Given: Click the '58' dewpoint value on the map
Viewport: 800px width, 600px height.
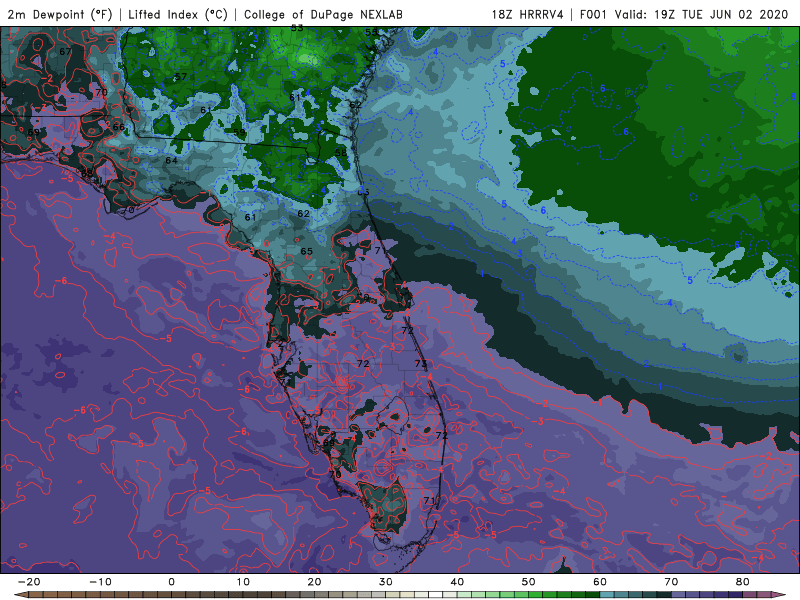Looking at the screenshot, I should click(341, 153).
